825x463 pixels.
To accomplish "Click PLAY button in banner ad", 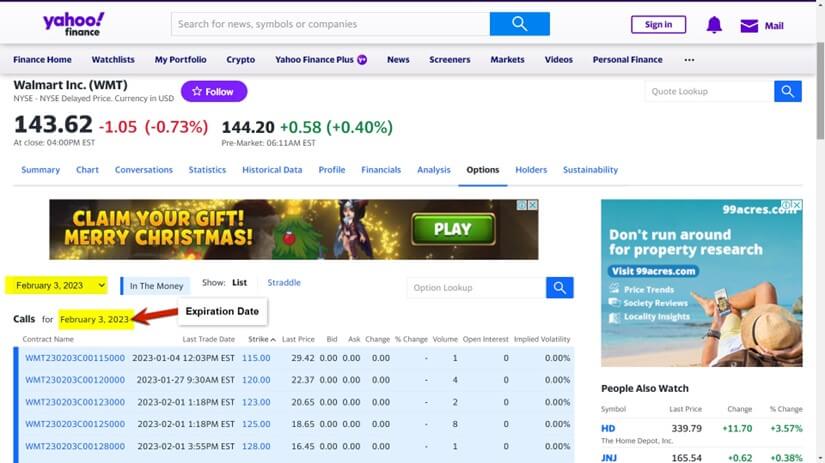I will pos(453,229).
